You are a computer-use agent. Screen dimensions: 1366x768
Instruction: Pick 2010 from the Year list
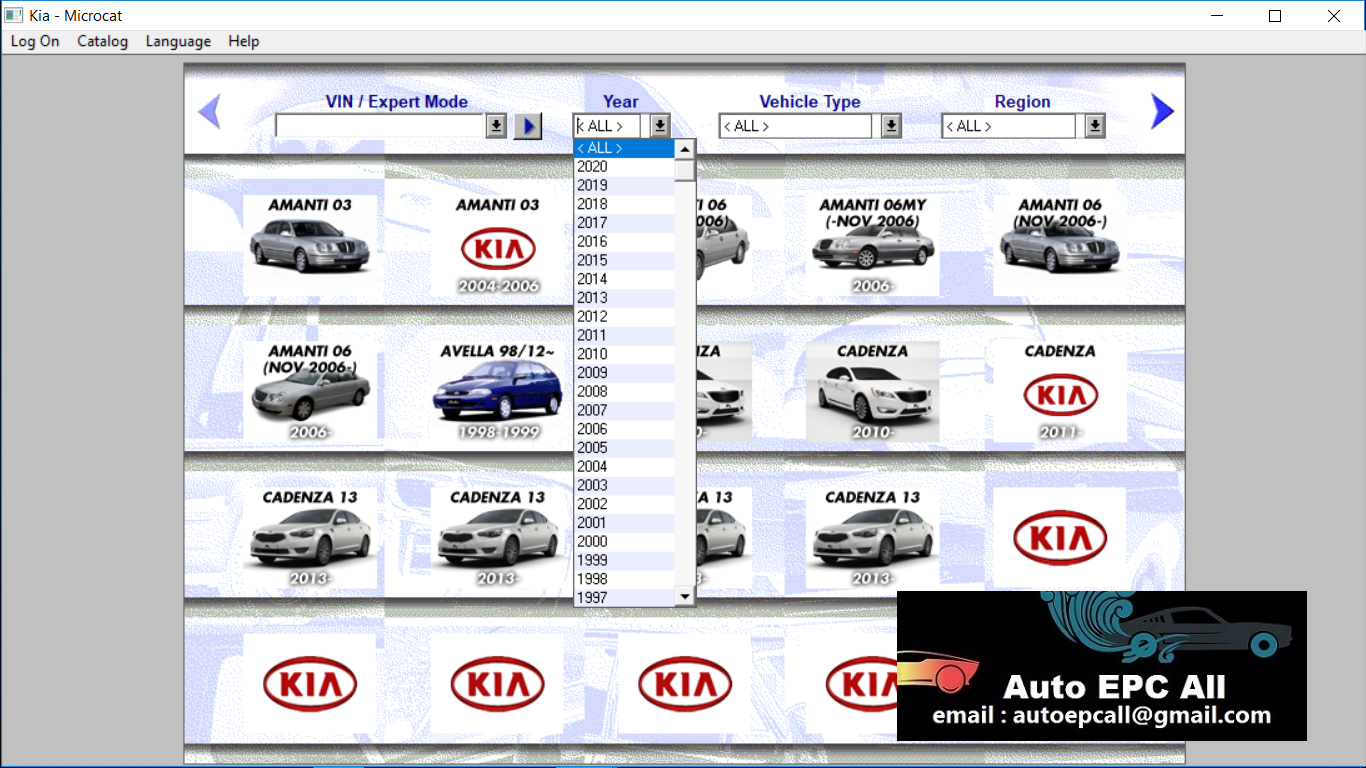pos(624,354)
